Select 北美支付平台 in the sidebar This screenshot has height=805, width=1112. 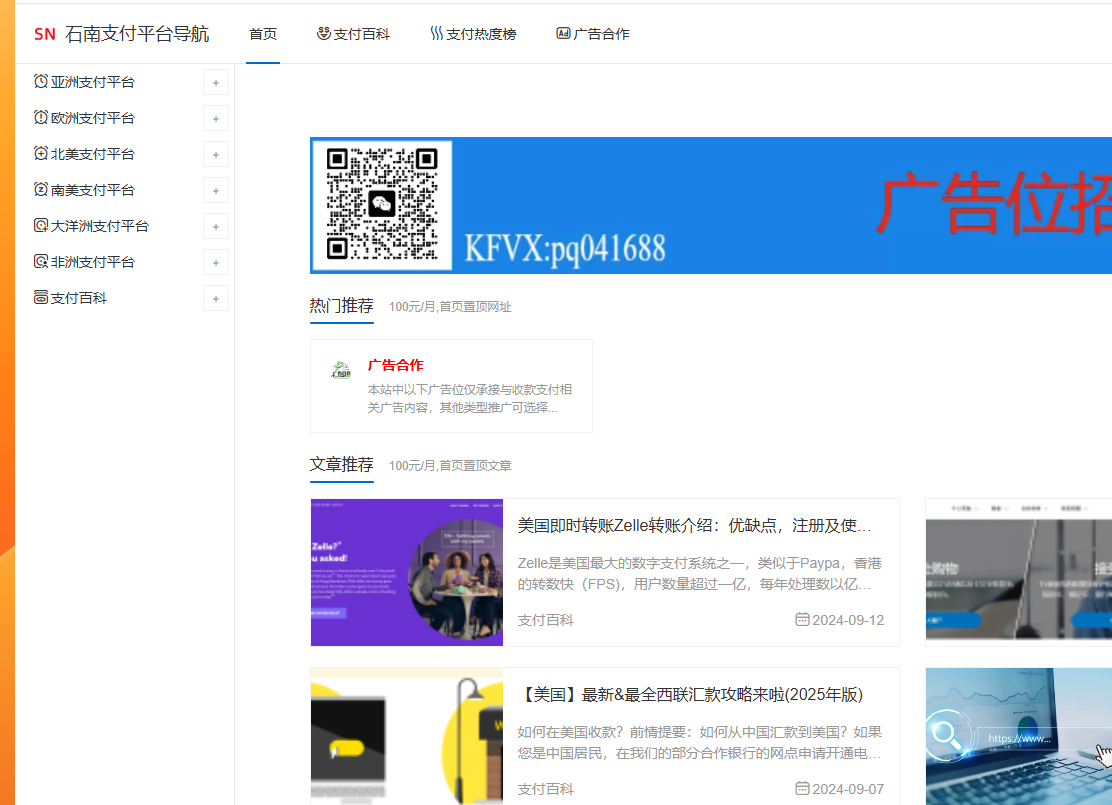click(93, 155)
